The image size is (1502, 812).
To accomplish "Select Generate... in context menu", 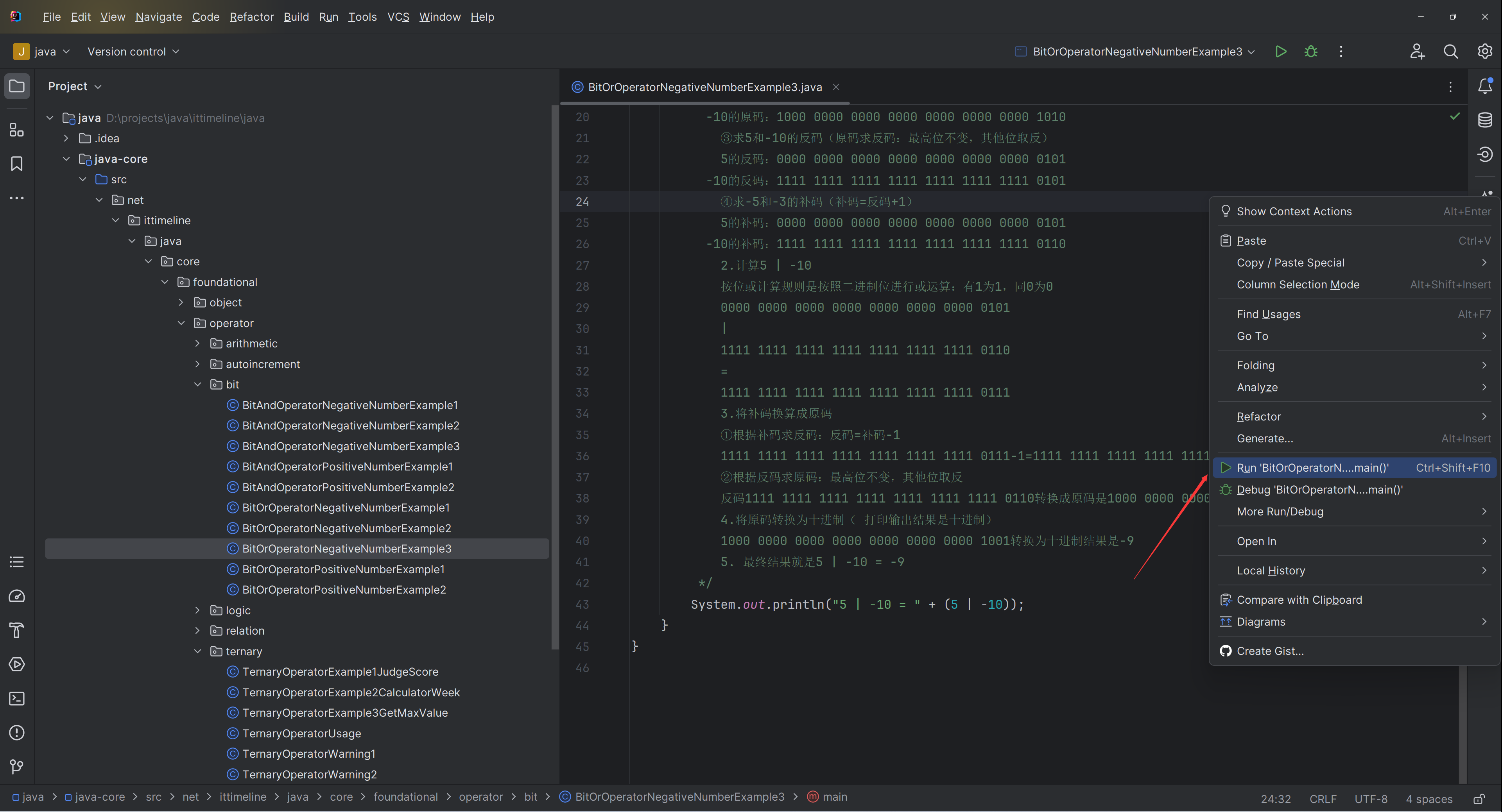I will tap(1355, 438).
